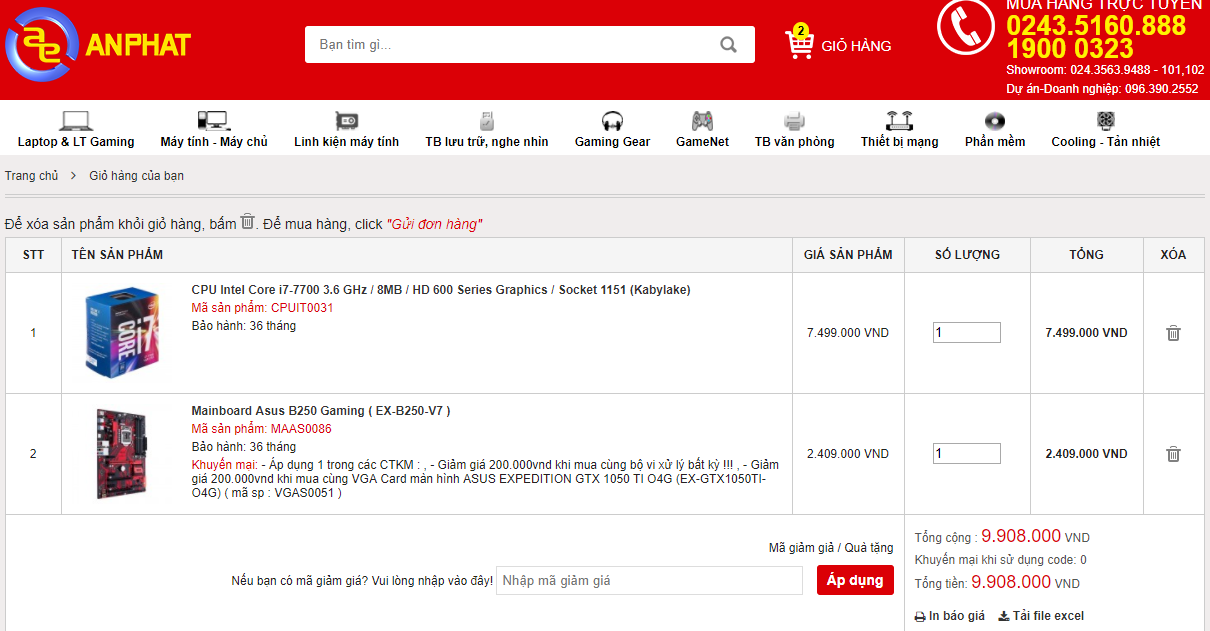Viewport: 1210px width, 631px height.
Task: Open the Gaming Gear menu
Action: coord(612,142)
